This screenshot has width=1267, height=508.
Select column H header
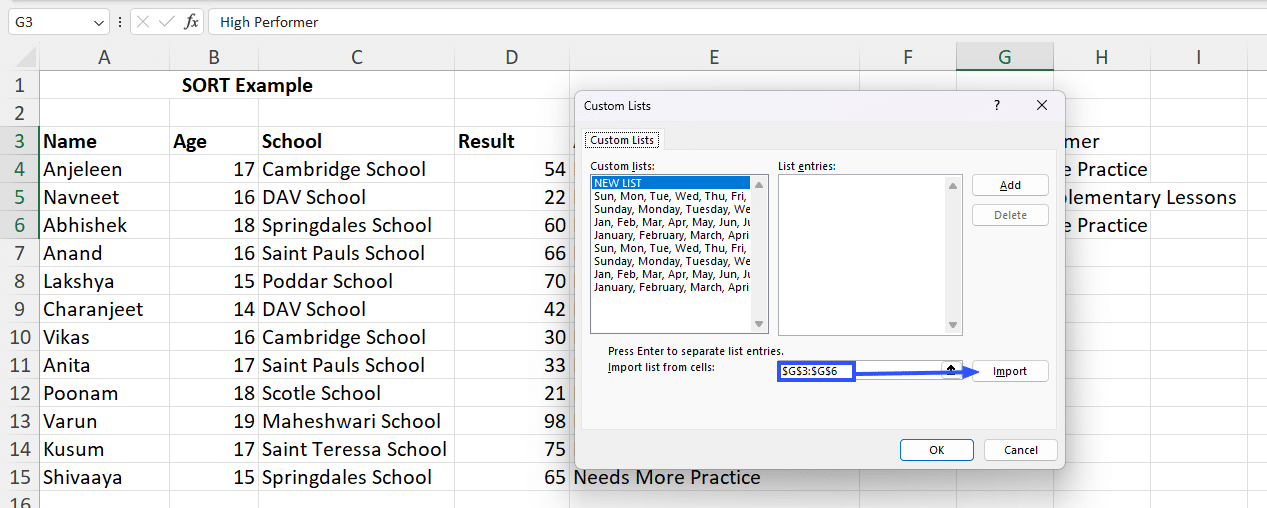pyautogui.click(x=1101, y=58)
